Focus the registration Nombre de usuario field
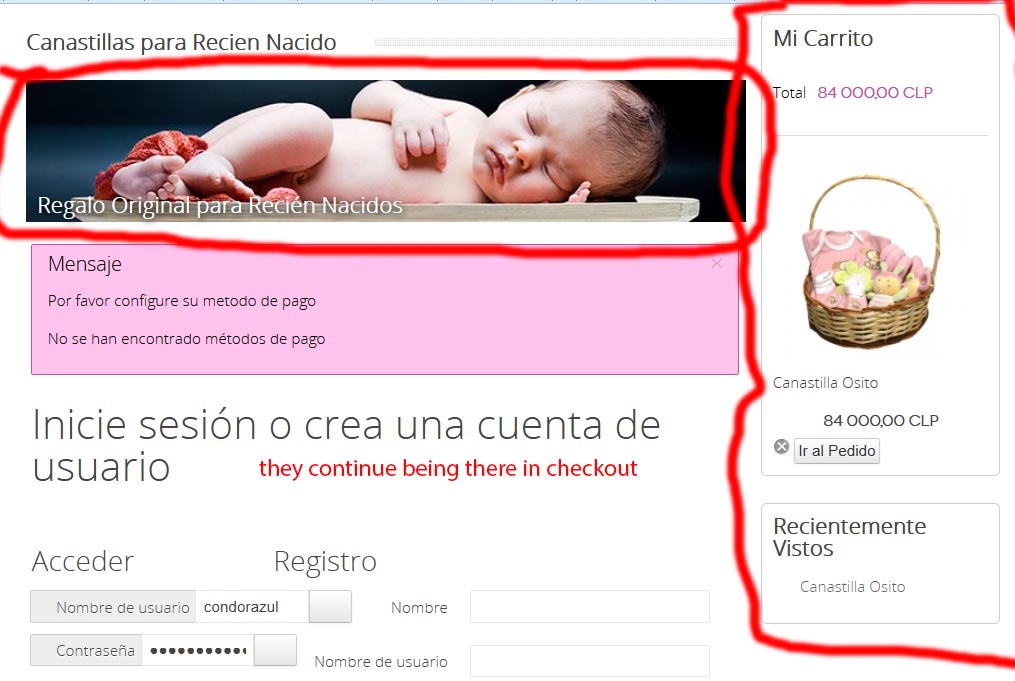Viewport: 1015px width, 681px height. (590, 661)
